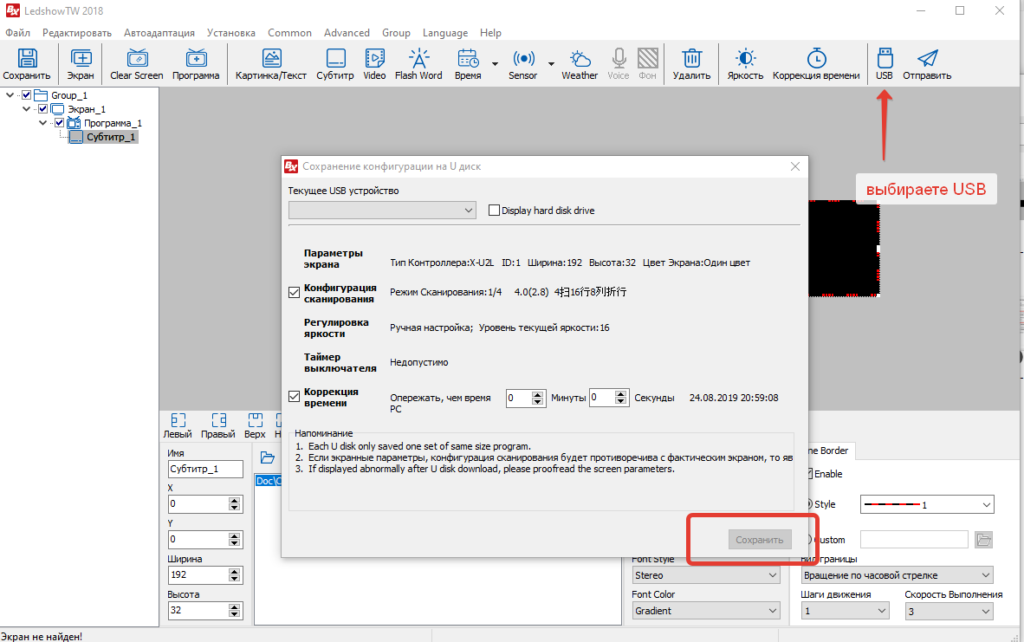Open the Advanced menu
The width and height of the screenshot is (1024, 642).
click(347, 33)
